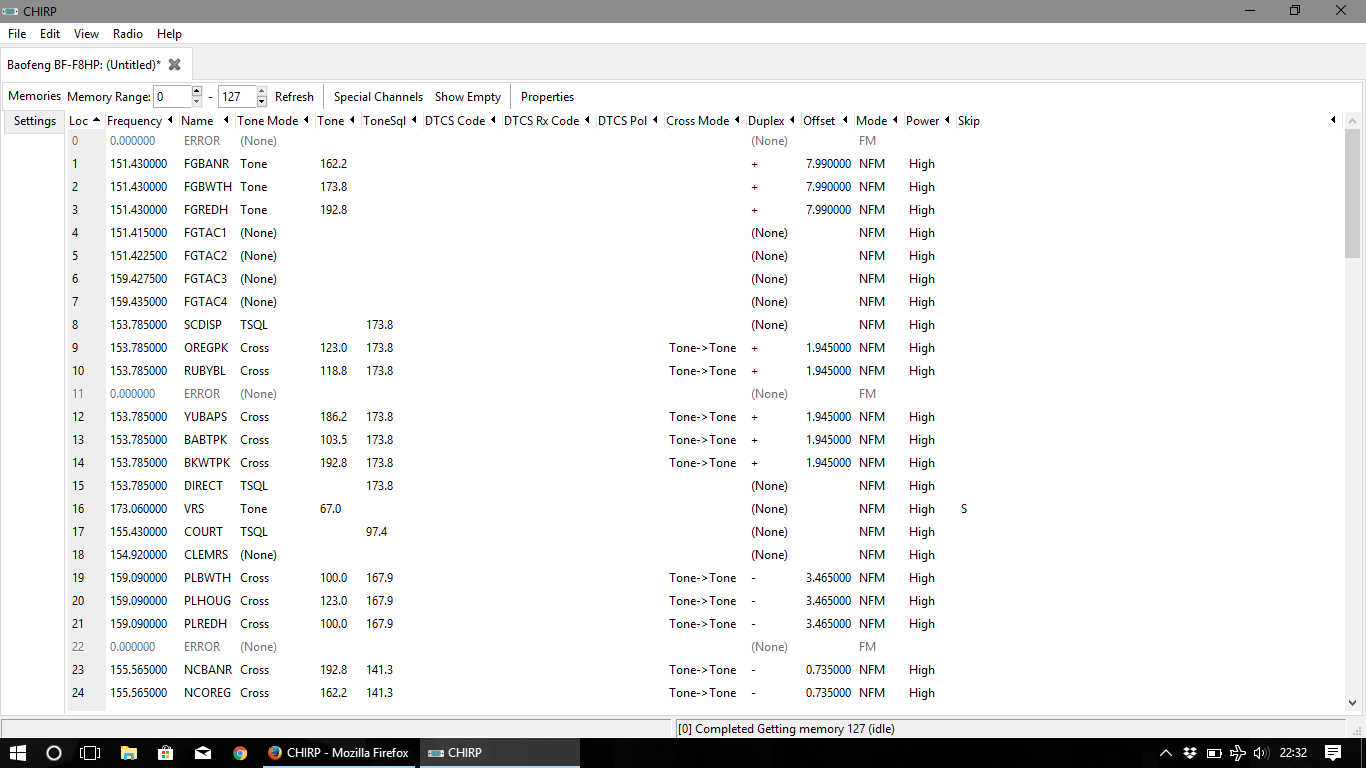The height and width of the screenshot is (768, 1366).
Task: Click the memory range start field
Action: pyautogui.click(x=172, y=97)
